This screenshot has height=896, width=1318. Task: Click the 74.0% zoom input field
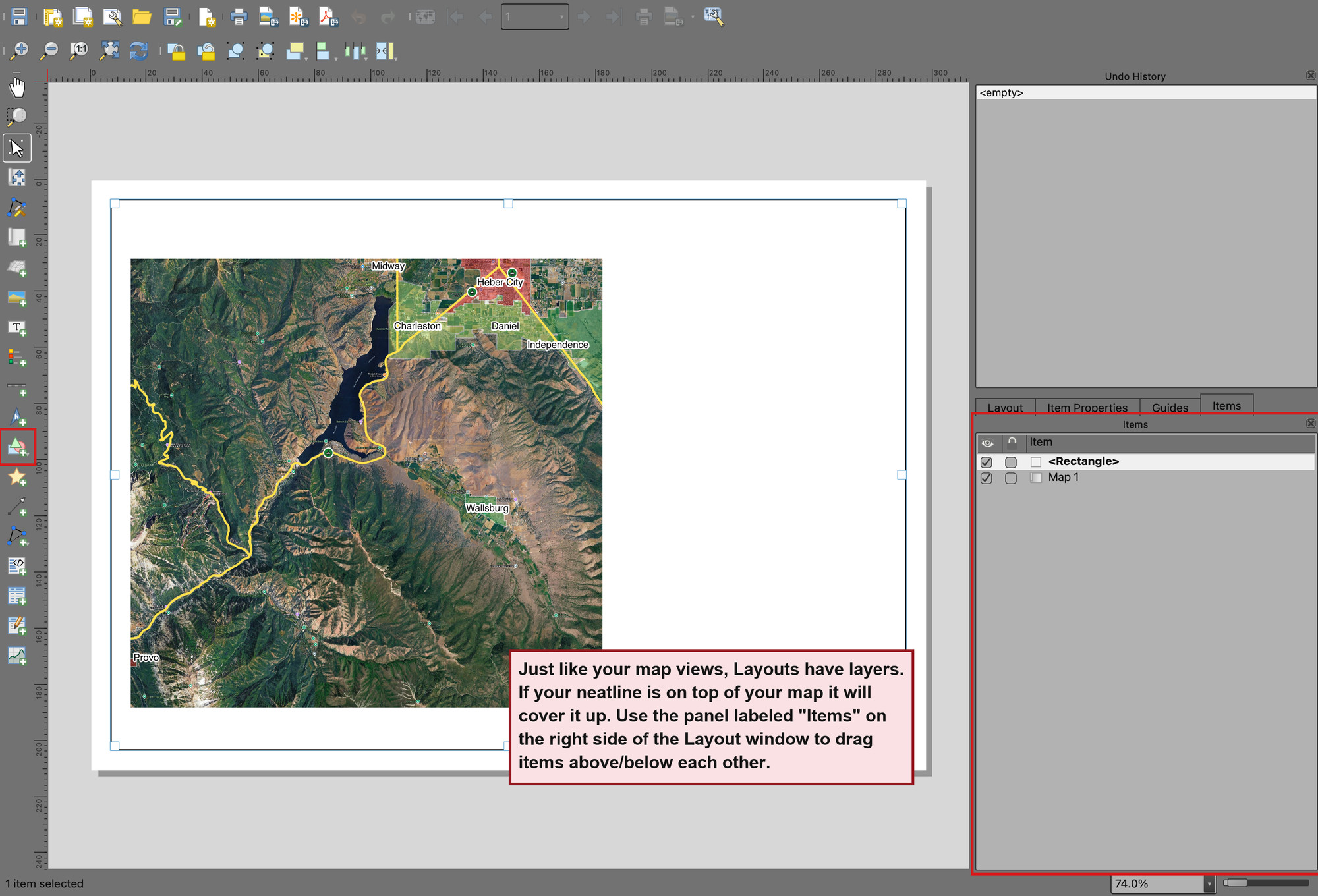pos(1157,884)
